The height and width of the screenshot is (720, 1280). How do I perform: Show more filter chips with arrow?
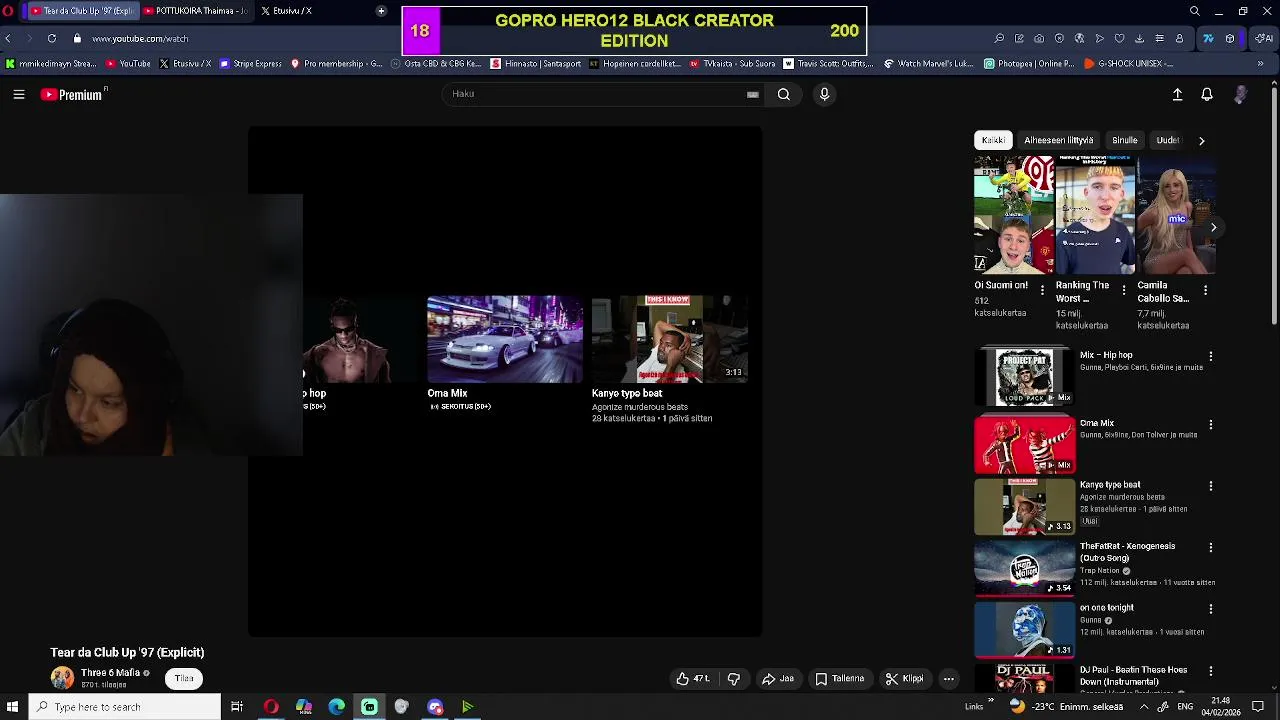pyautogui.click(x=1201, y=140)
